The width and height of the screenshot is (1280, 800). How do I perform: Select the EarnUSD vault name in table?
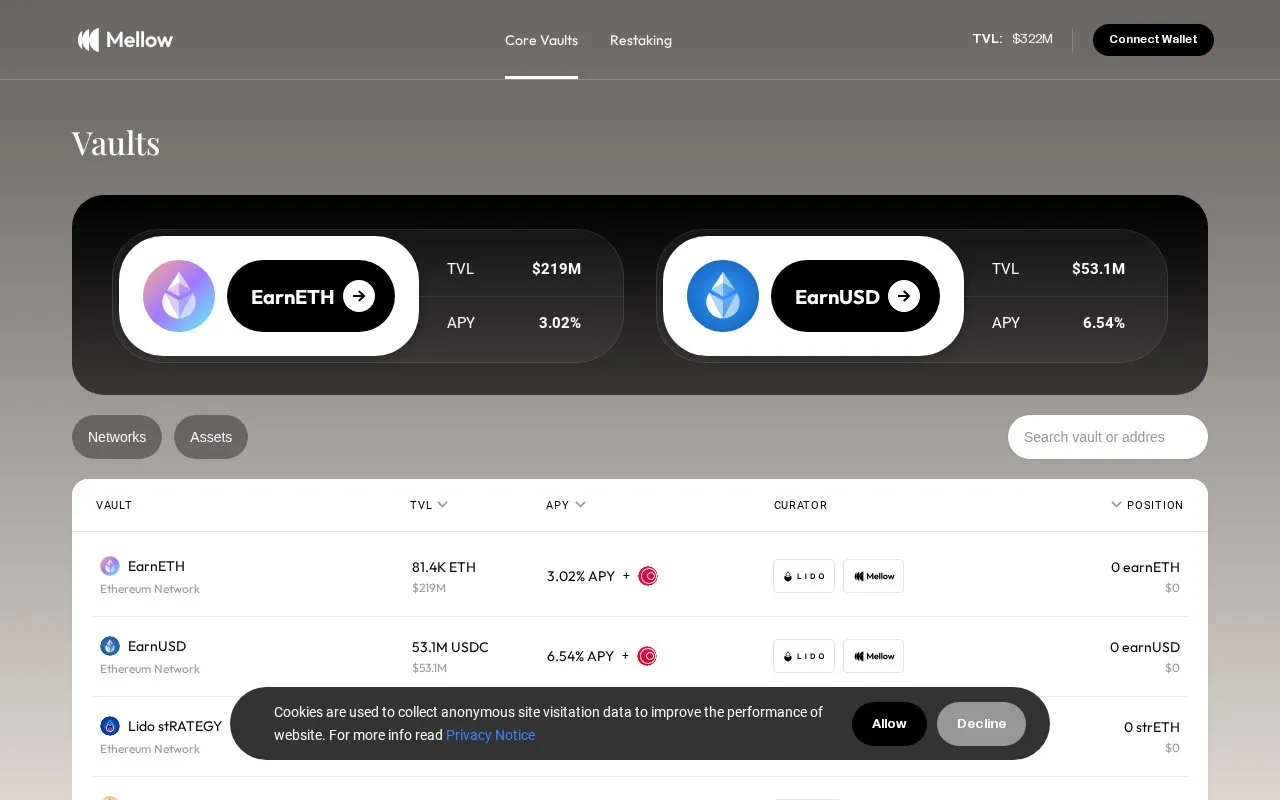point(157,646)
